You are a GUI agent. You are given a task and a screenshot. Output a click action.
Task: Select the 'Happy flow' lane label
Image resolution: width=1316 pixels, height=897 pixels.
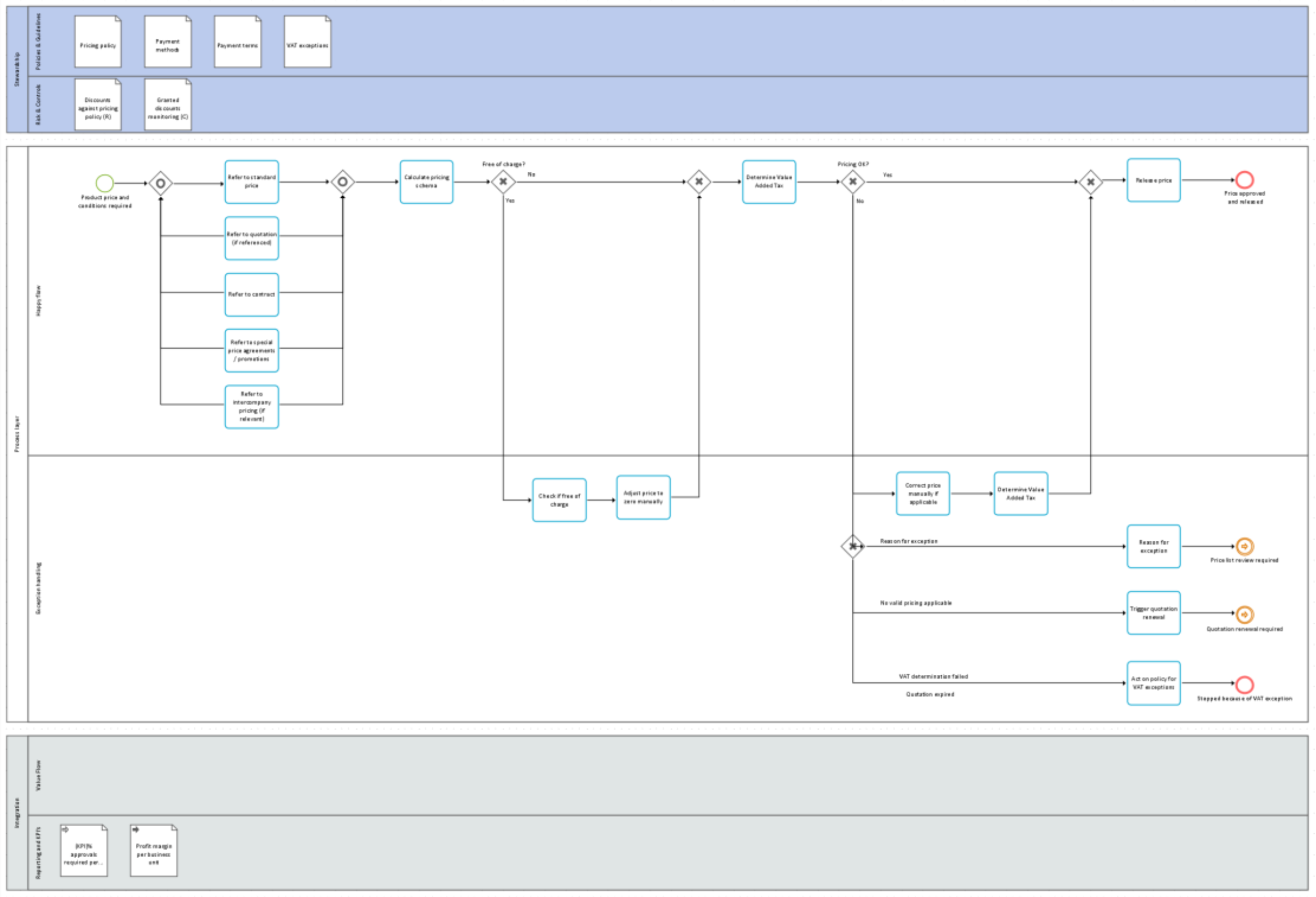[38, 301]
